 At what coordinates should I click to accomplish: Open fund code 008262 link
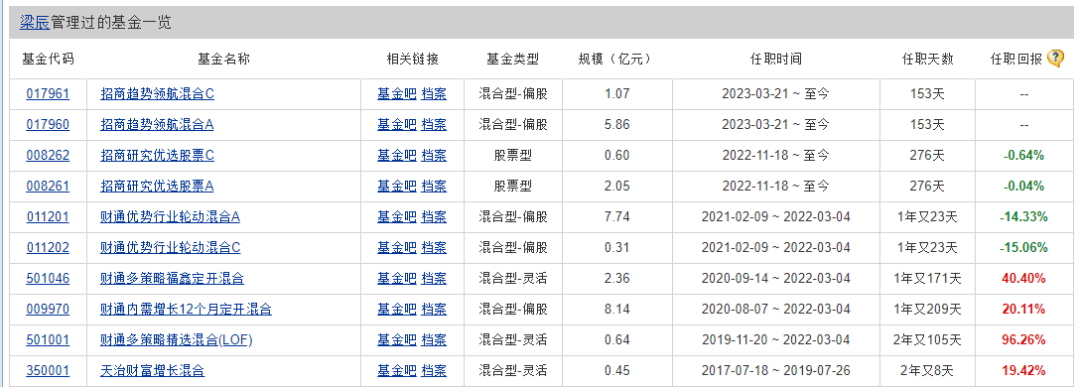tap(48, 156)
